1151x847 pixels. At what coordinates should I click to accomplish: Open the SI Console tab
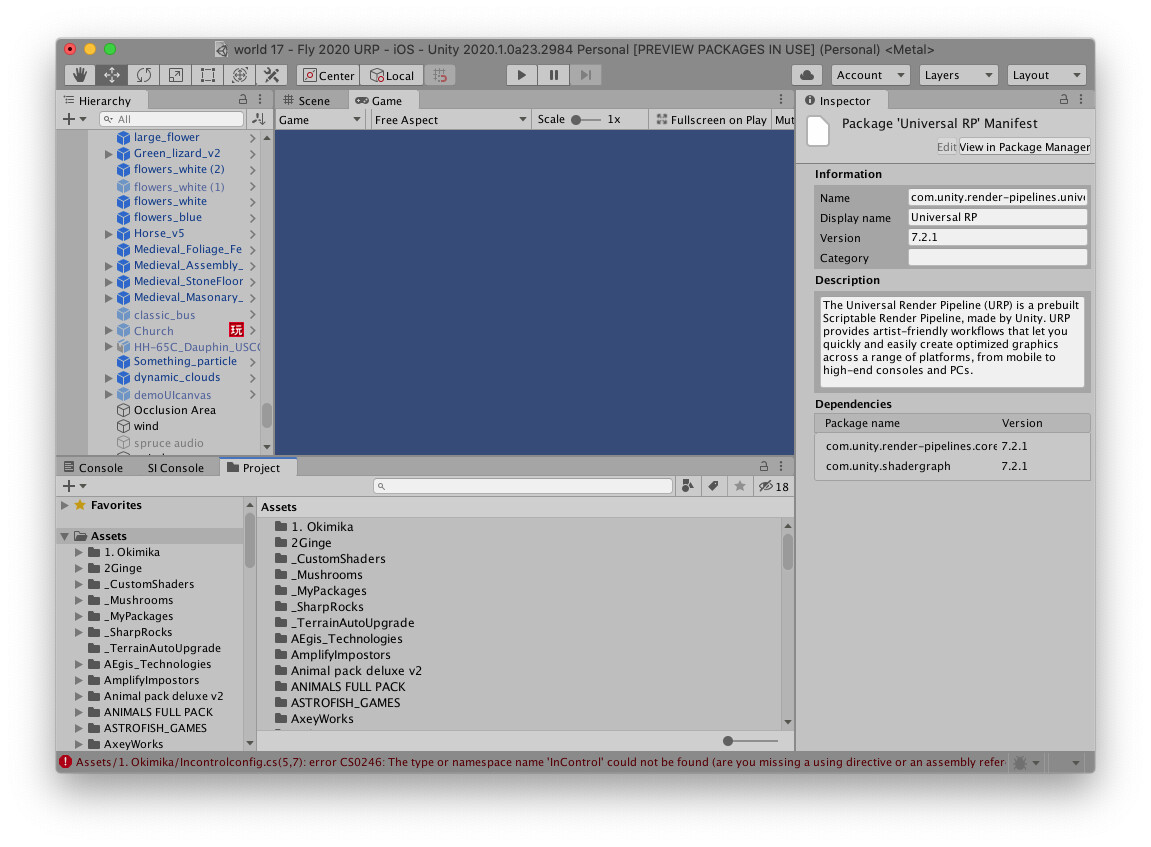pyautogui.click(x=174, y=467)
